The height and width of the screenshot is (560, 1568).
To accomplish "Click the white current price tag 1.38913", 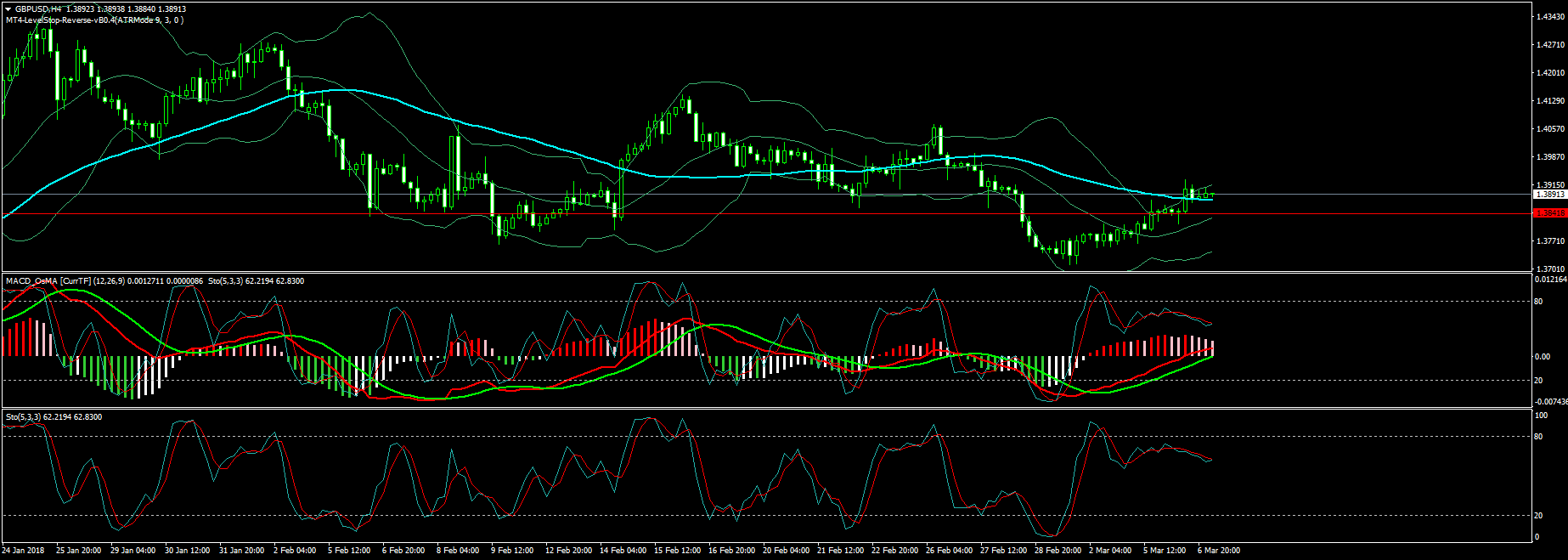I will point(1549,195).
